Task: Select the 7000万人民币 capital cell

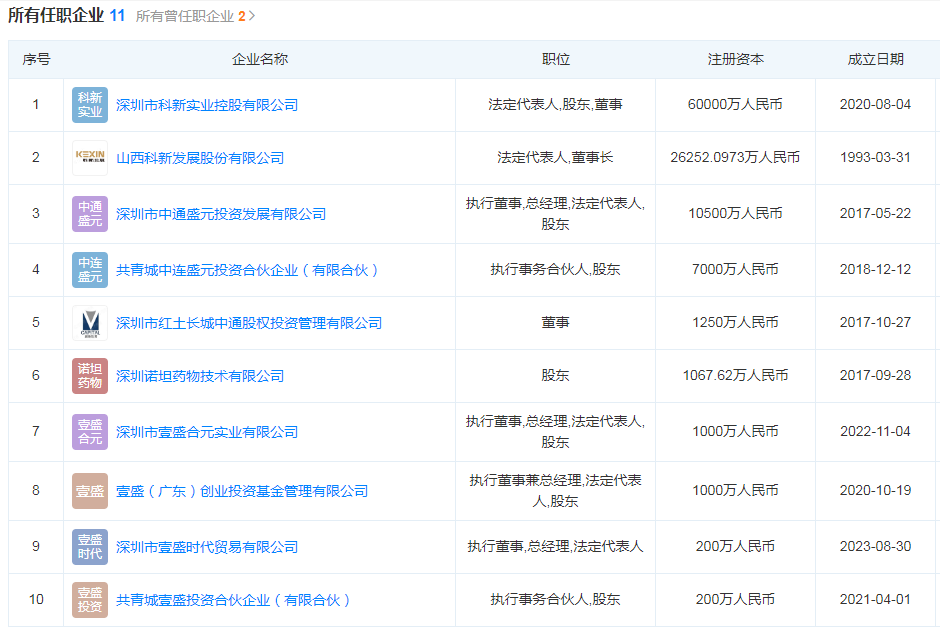Action: pos(735,269)
